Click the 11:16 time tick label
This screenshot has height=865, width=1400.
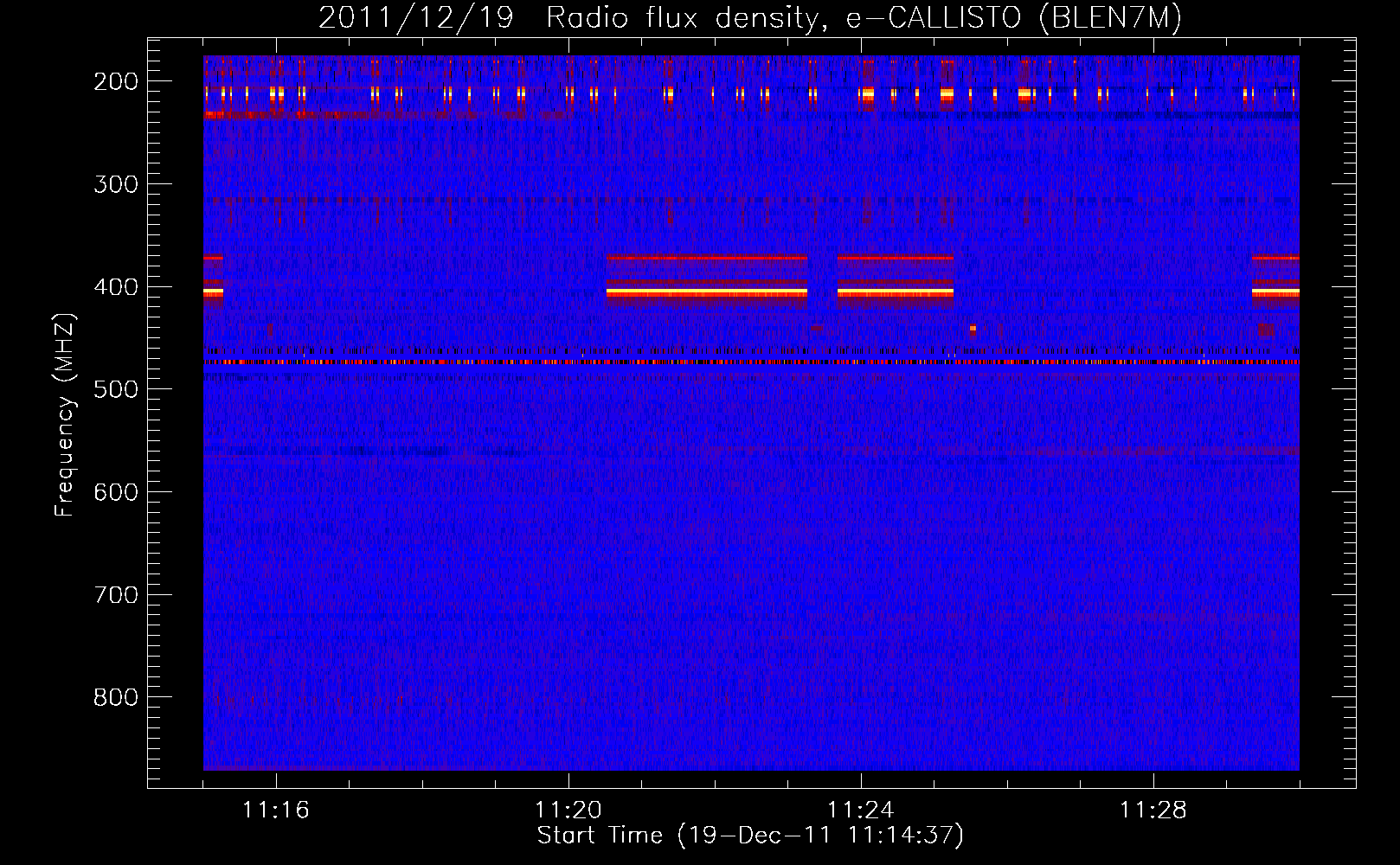276,810
